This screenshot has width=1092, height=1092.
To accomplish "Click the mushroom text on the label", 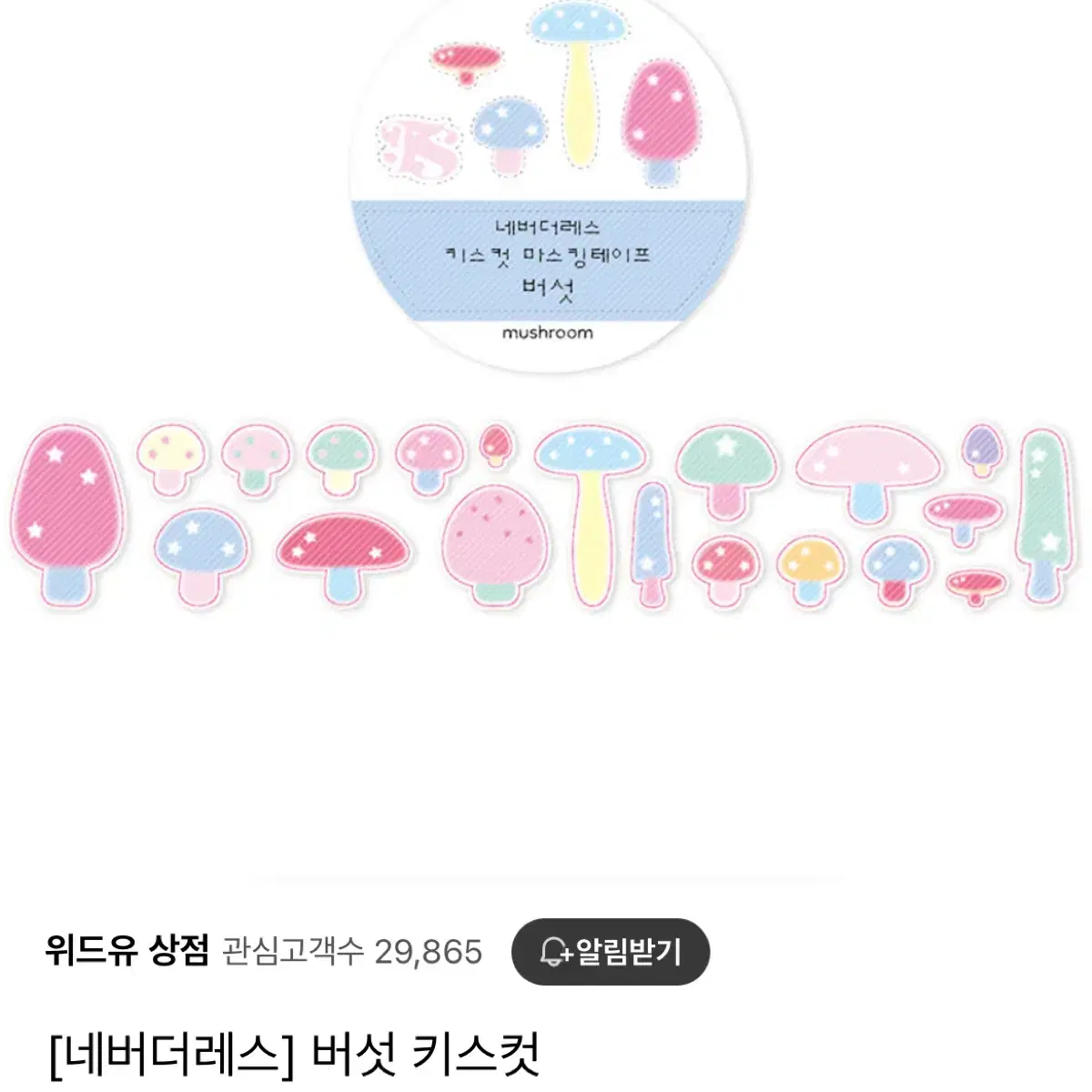I will coord(547,332).
